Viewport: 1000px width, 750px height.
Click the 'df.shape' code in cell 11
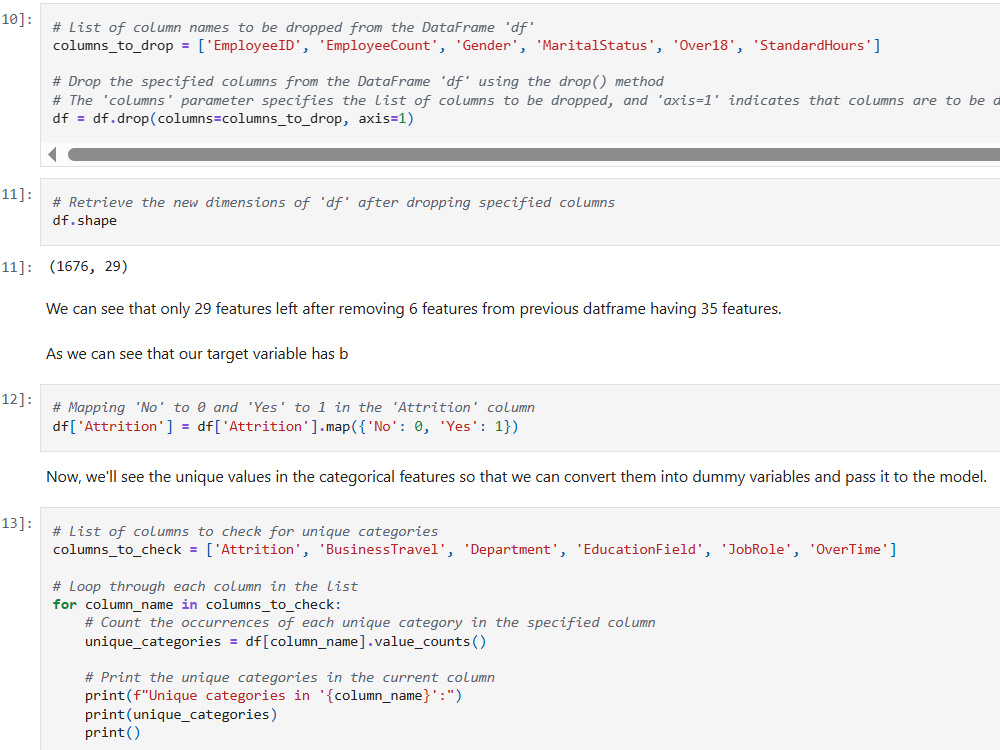[x=84, y=221]
